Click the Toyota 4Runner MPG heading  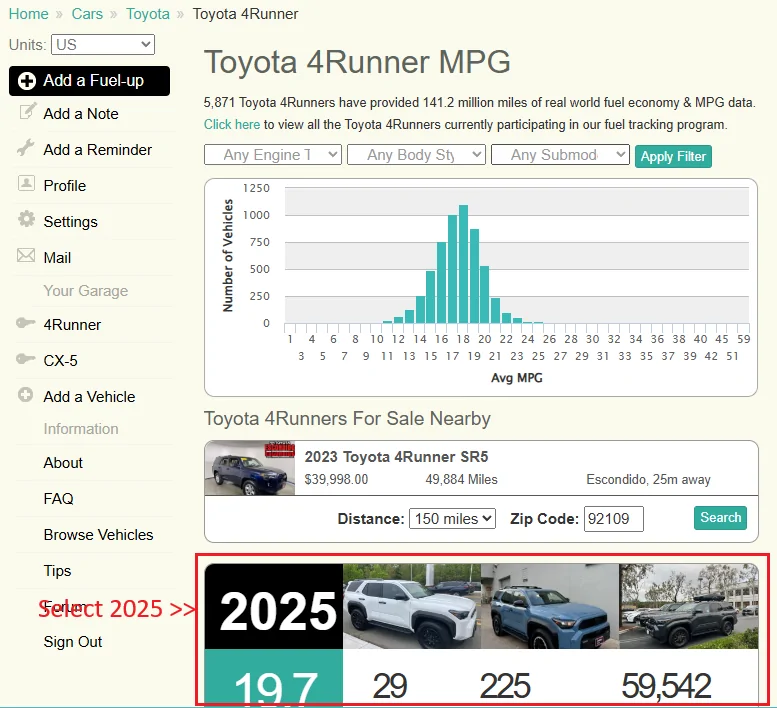pos(357,62)
